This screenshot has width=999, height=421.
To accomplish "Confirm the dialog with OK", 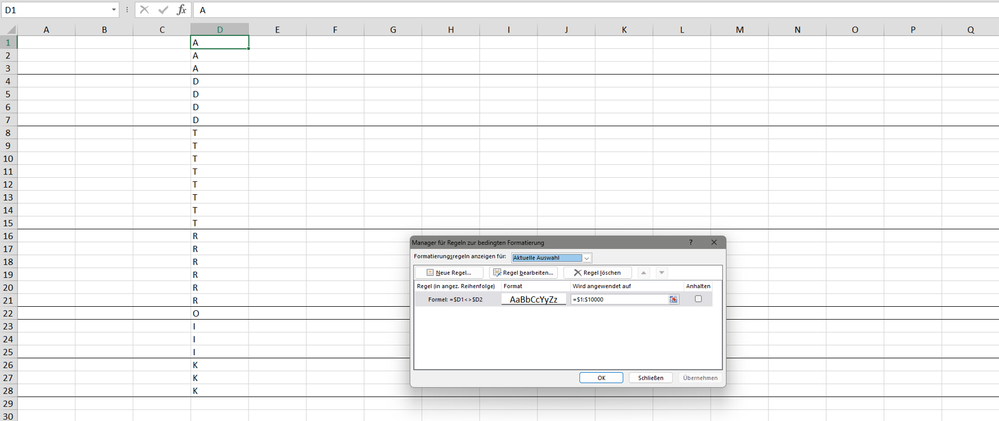I will click(x=601, y=378).
